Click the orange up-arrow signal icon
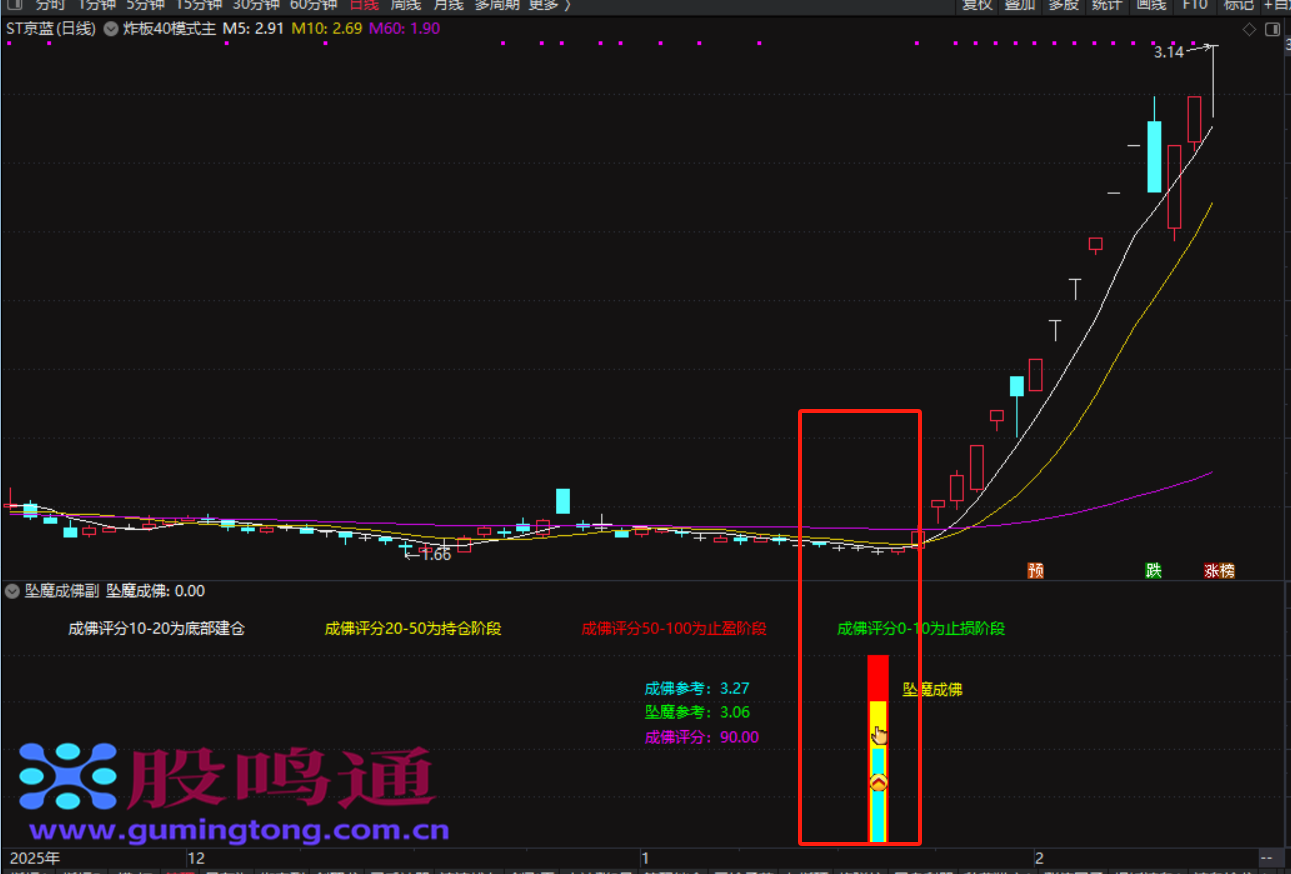This screenshot has width=1291, height=874. tap(878, 783)
